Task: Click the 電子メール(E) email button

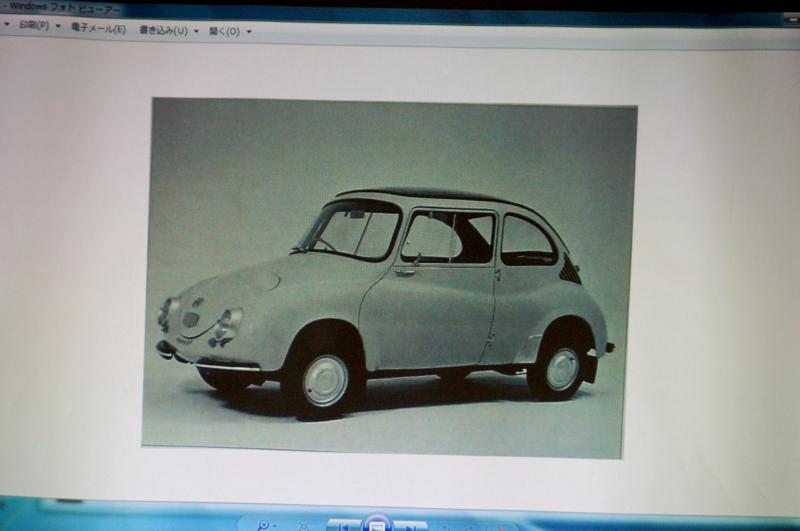Action: pos(98,29)
